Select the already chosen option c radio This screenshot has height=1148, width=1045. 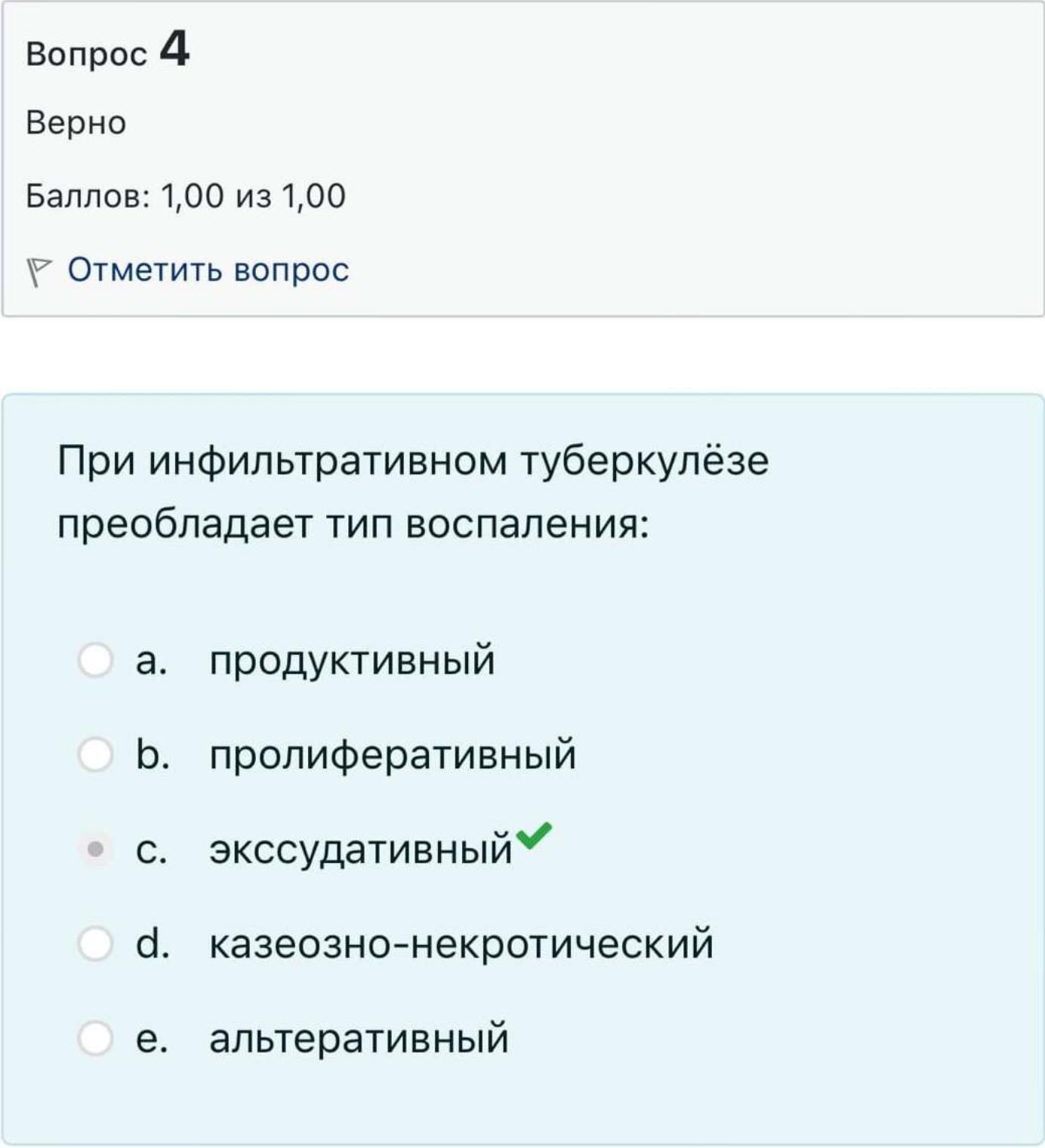tap(96, 849)
